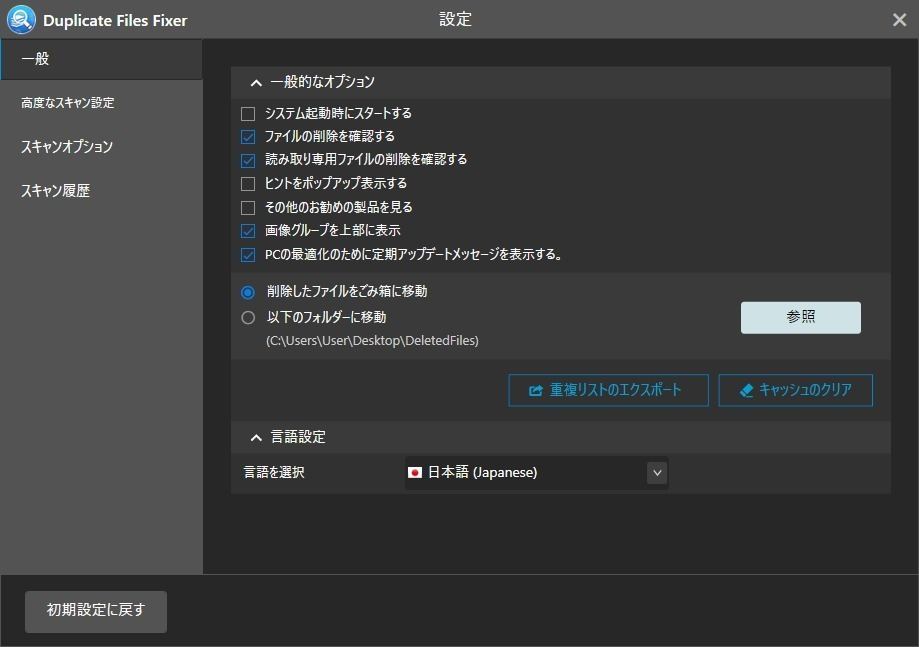Click キャッシュのクリア button

point(795,390)
